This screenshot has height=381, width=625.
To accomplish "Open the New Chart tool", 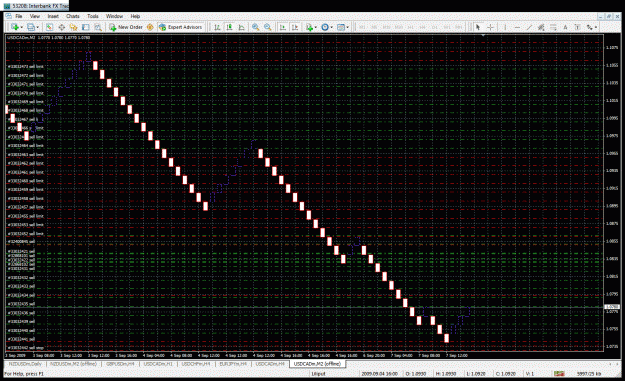I will [x=15, y=27].
